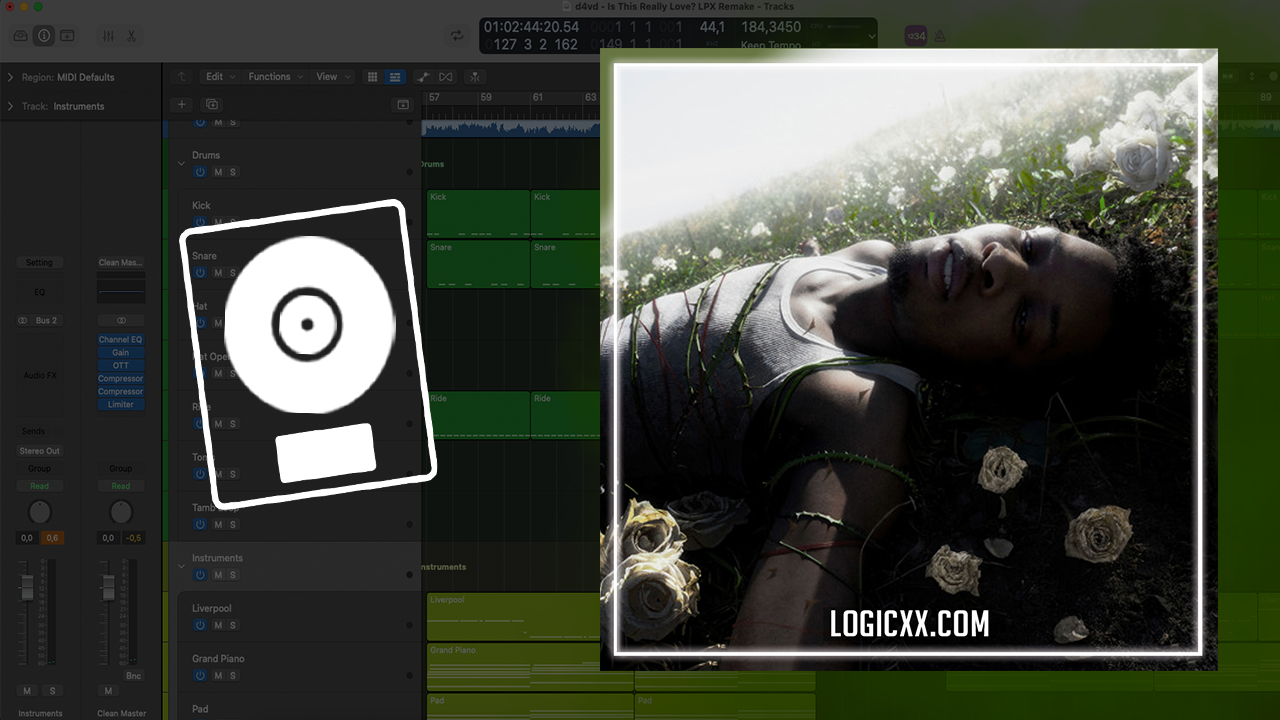Solo the Drums track
1280x720 pixels.
click(233, 172)
